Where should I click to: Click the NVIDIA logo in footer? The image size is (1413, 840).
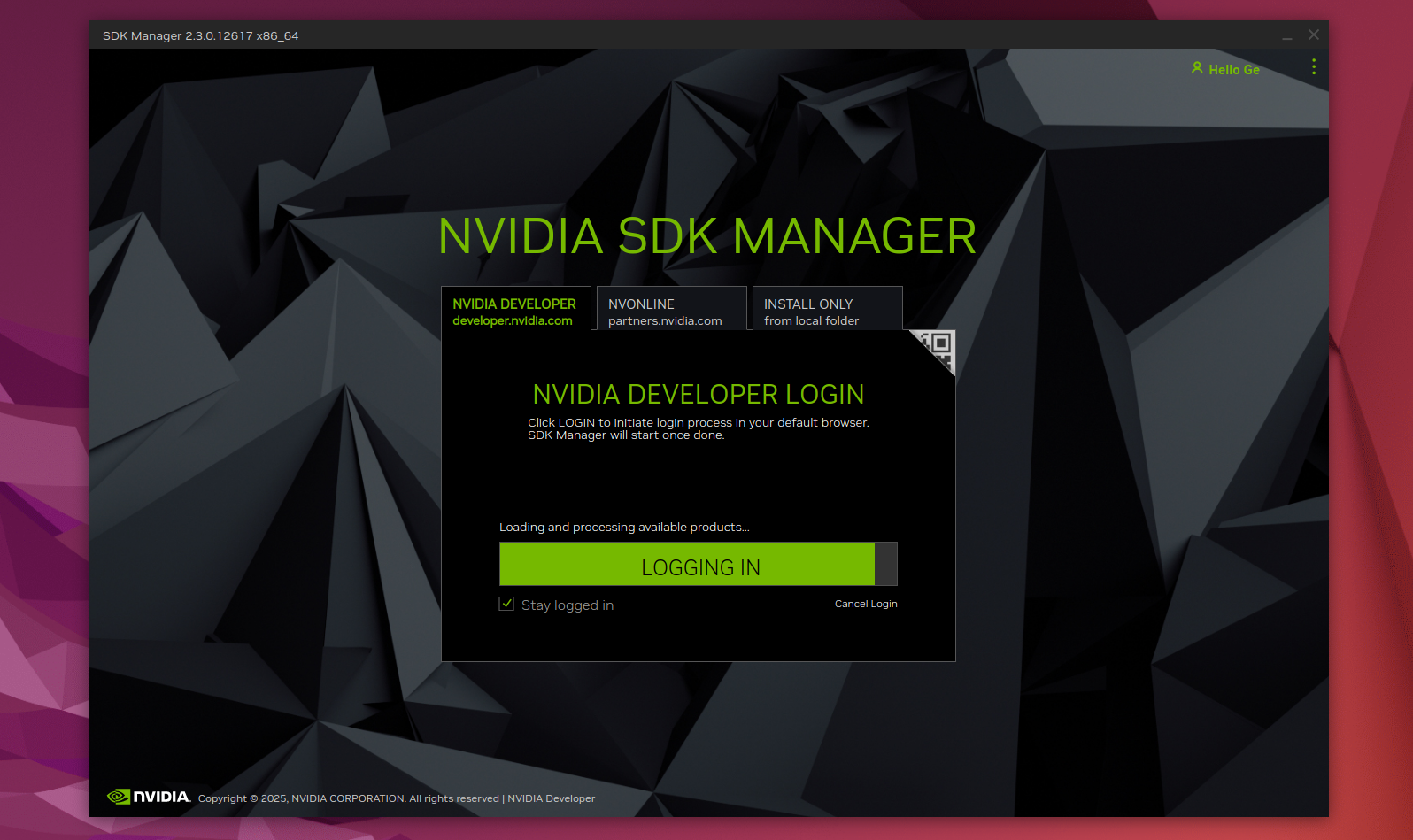149,797
